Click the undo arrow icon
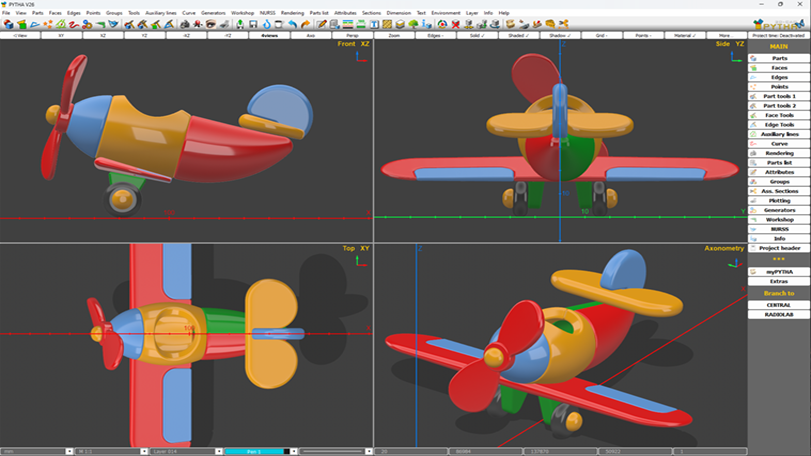This screenshot has width=811, height=456. tap(292, 24)
